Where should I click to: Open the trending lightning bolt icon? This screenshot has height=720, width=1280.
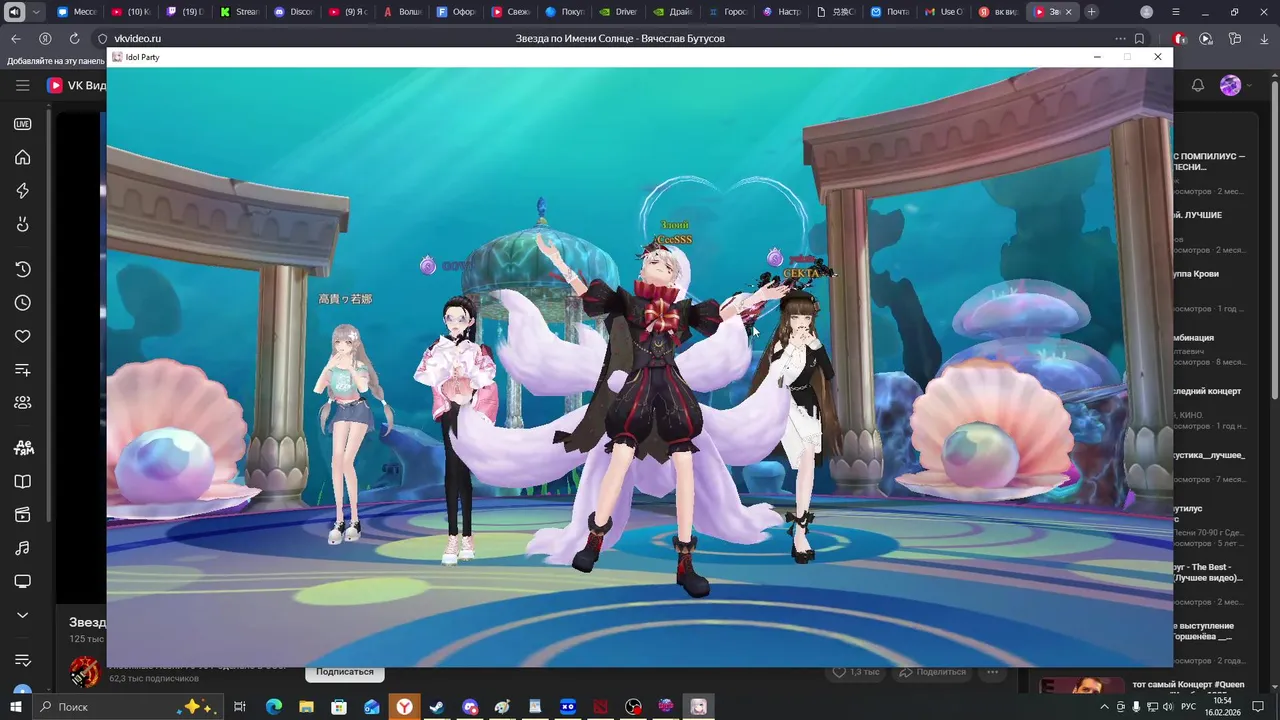pos(22,191)
